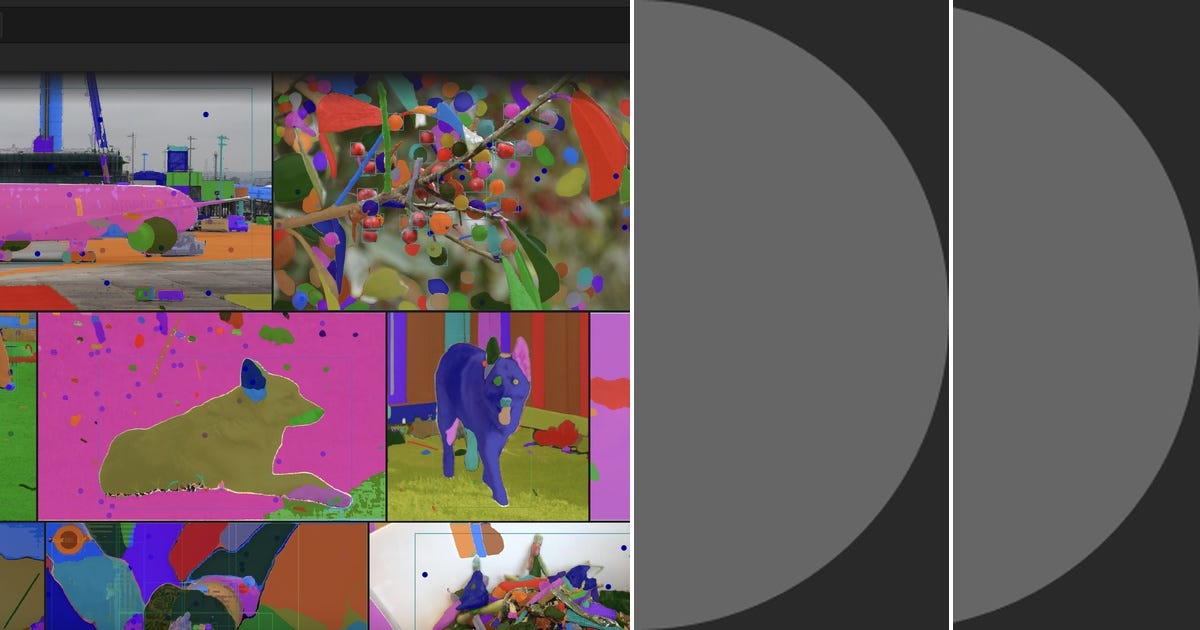1200x630 pixels.
Task: Click the orange circular marker in the bottom-left tile
Action: [68, 537]
